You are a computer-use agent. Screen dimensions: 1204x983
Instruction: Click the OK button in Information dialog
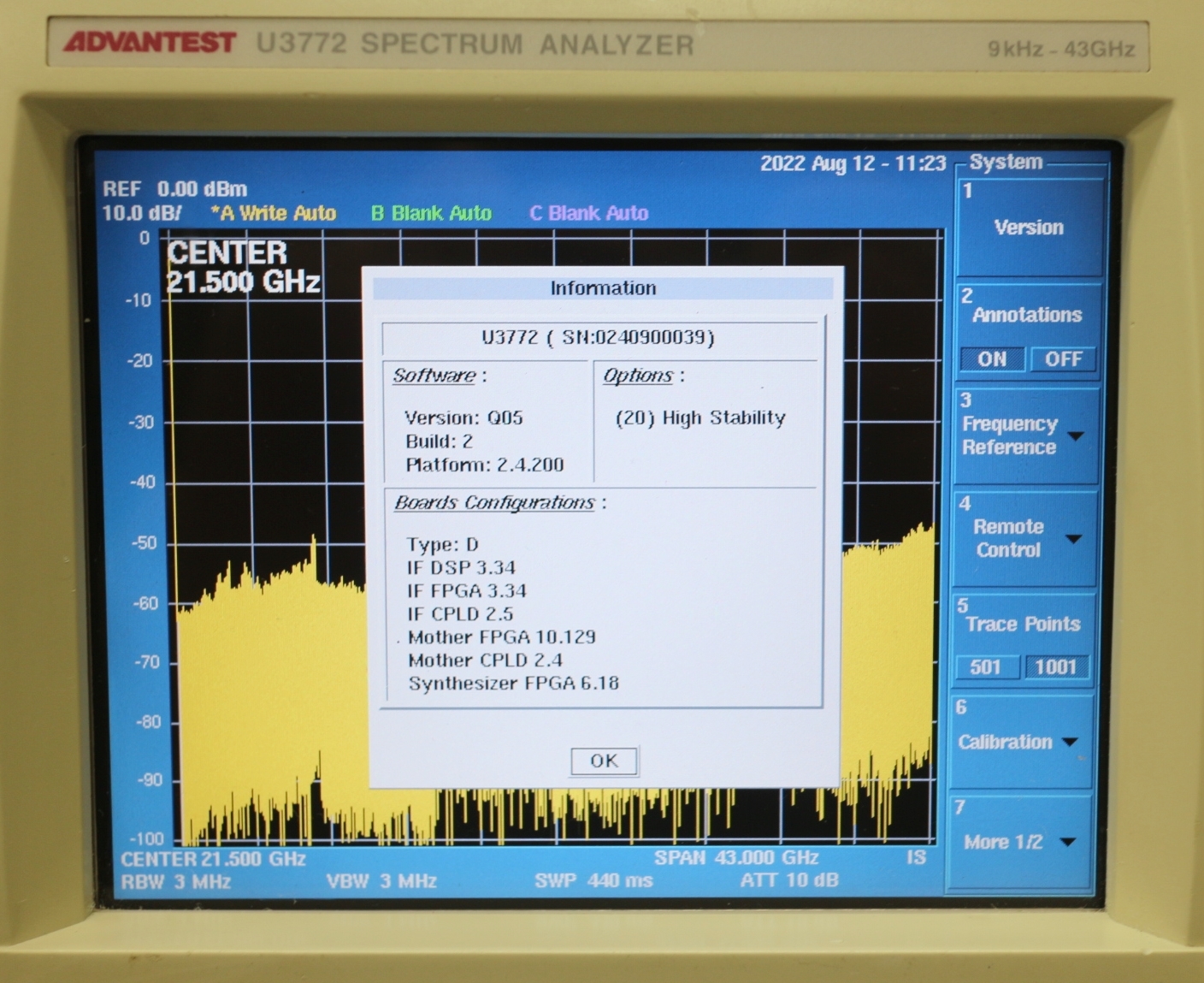coord(604,761)
